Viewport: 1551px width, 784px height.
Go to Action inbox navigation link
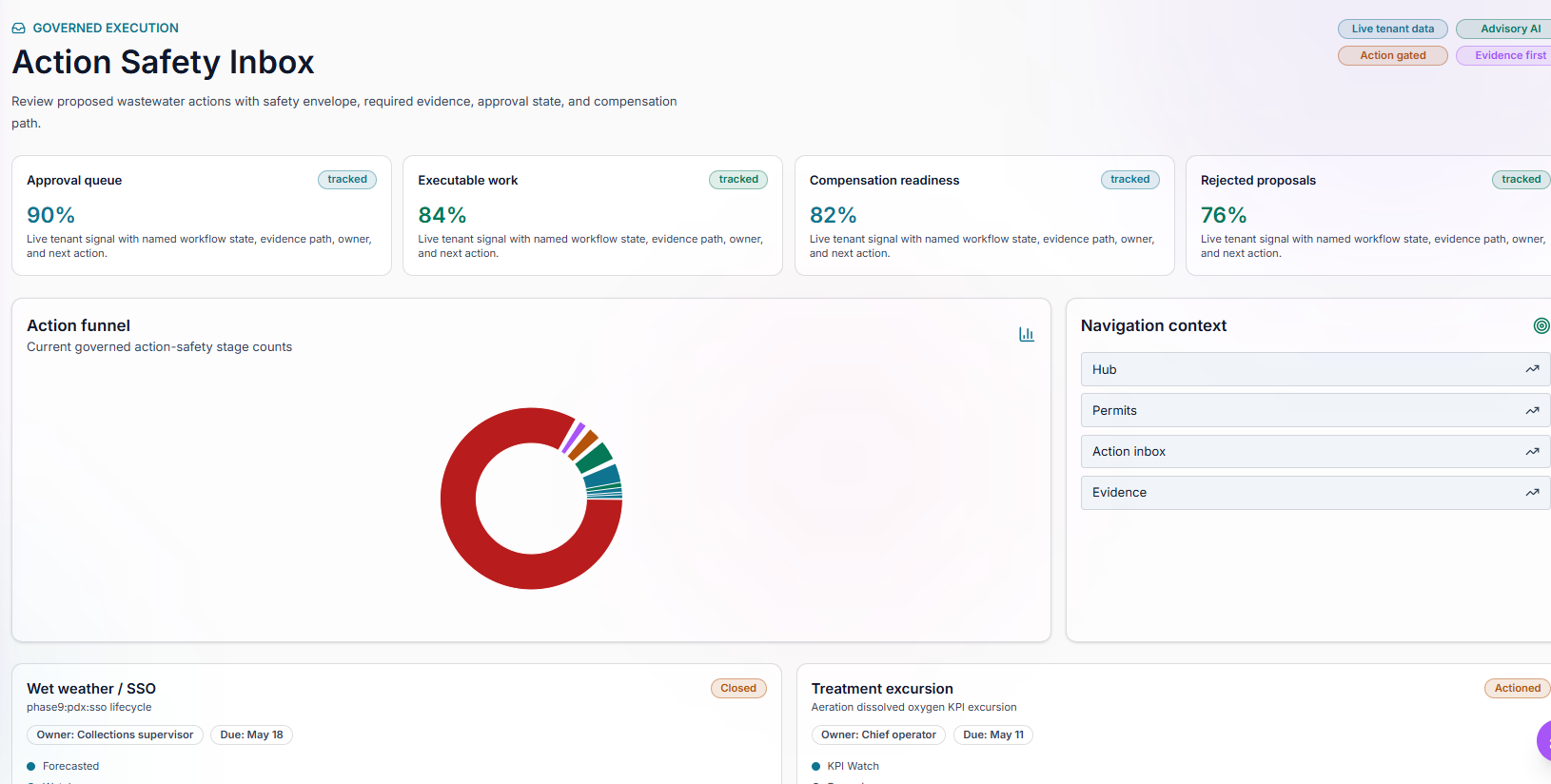[1315, 451]
